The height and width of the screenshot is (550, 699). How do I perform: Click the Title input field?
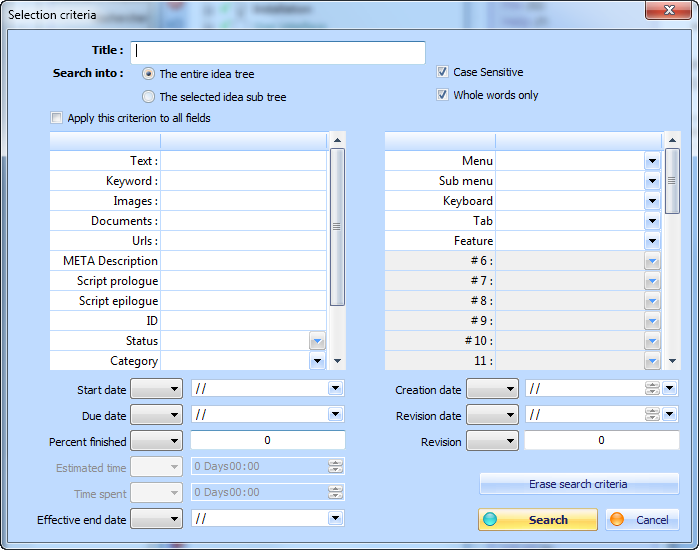pos(278,53)
